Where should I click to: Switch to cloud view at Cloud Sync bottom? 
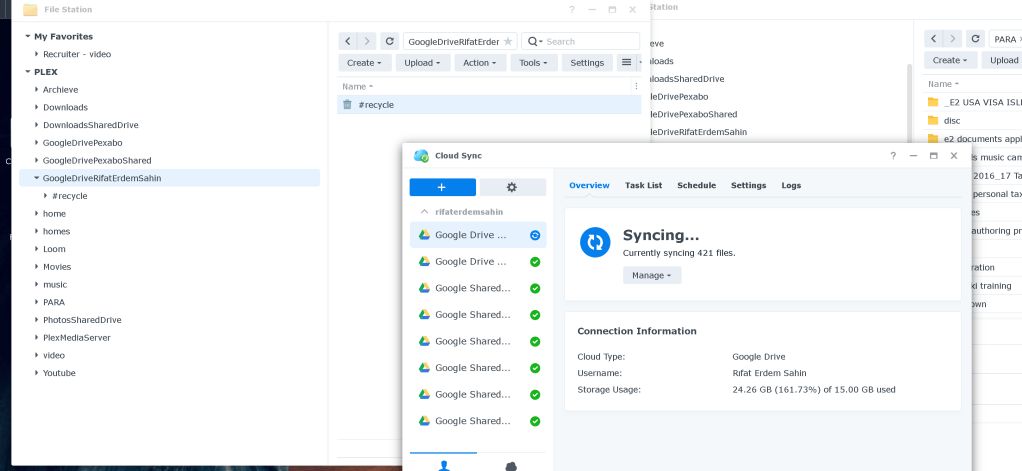coord(512,464)
